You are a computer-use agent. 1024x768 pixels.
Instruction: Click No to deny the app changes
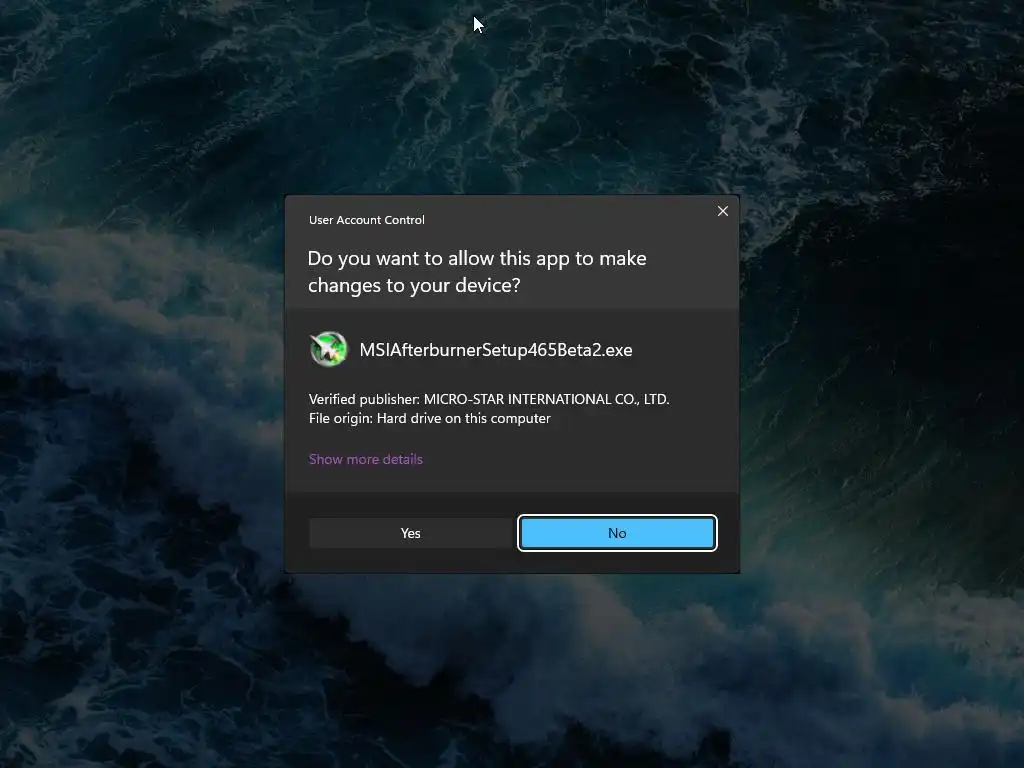[x=617, y=533]
